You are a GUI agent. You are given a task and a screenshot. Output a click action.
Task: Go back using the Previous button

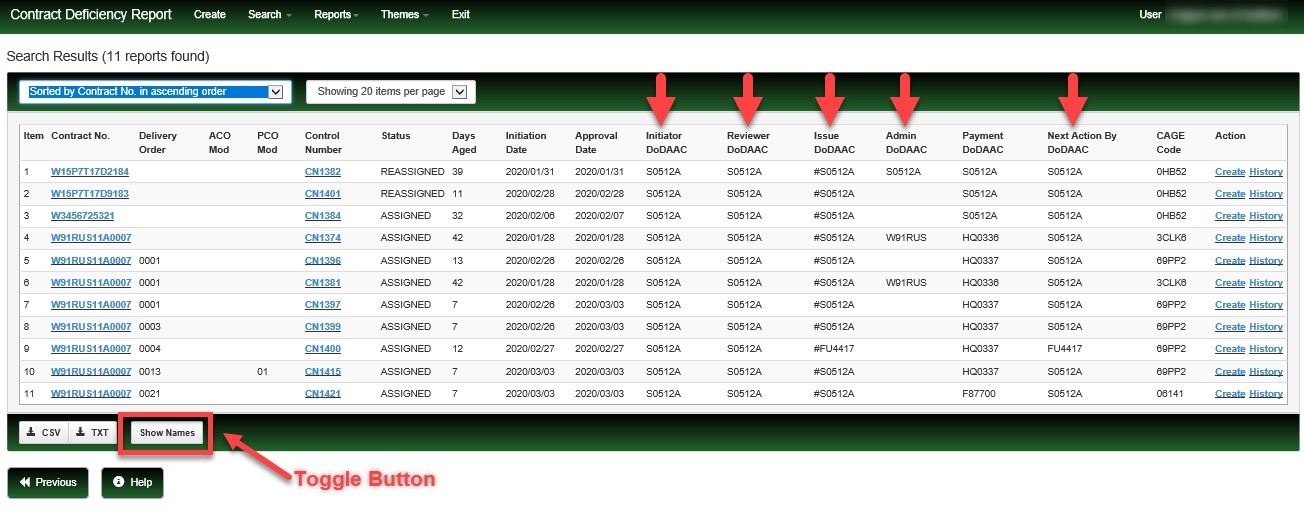[x=48, y=482]
